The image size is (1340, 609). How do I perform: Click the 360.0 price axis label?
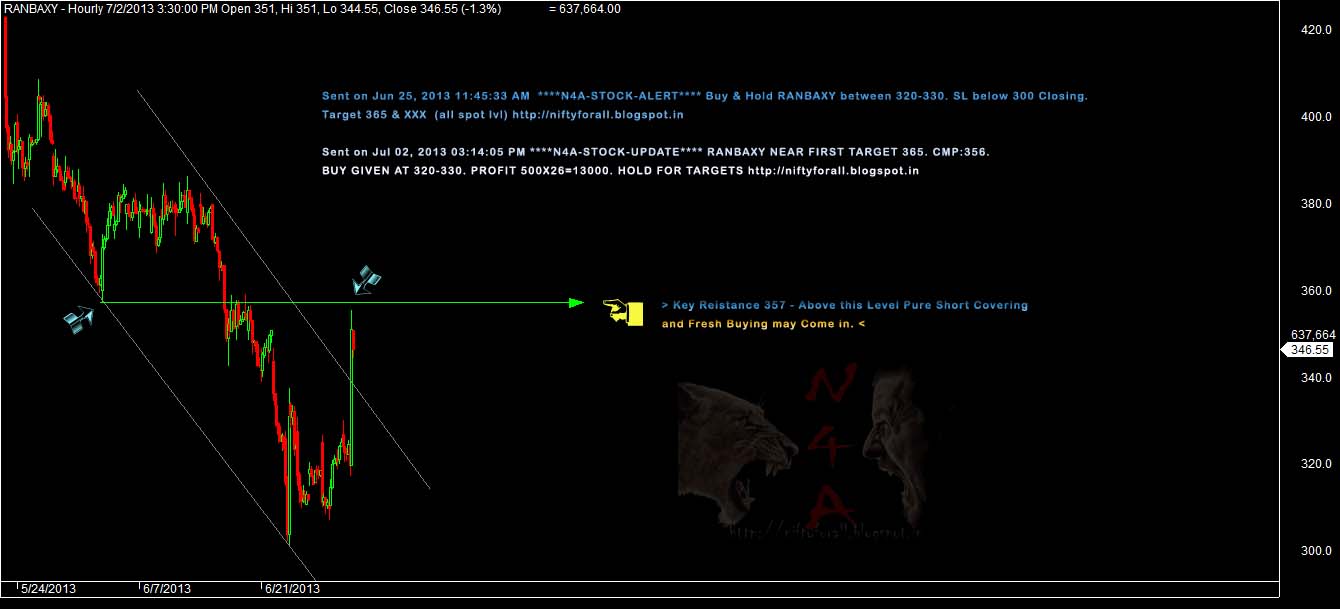[1314, 291]
